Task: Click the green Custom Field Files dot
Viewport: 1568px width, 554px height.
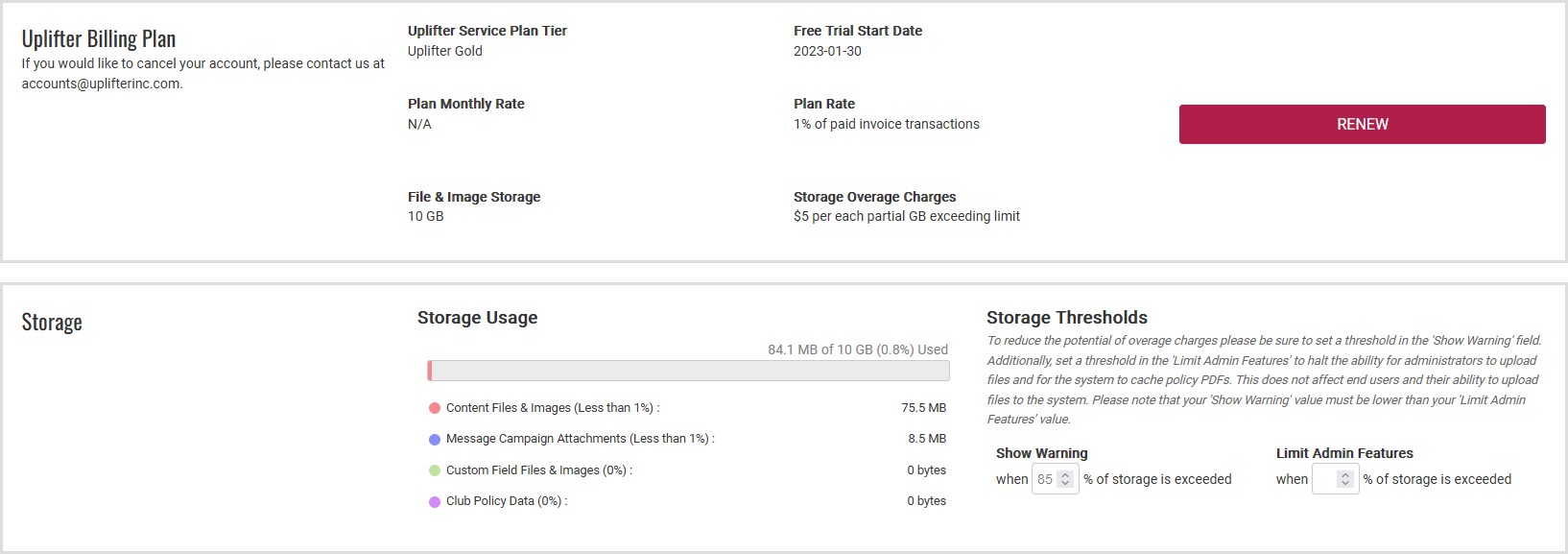Action: 435,470
